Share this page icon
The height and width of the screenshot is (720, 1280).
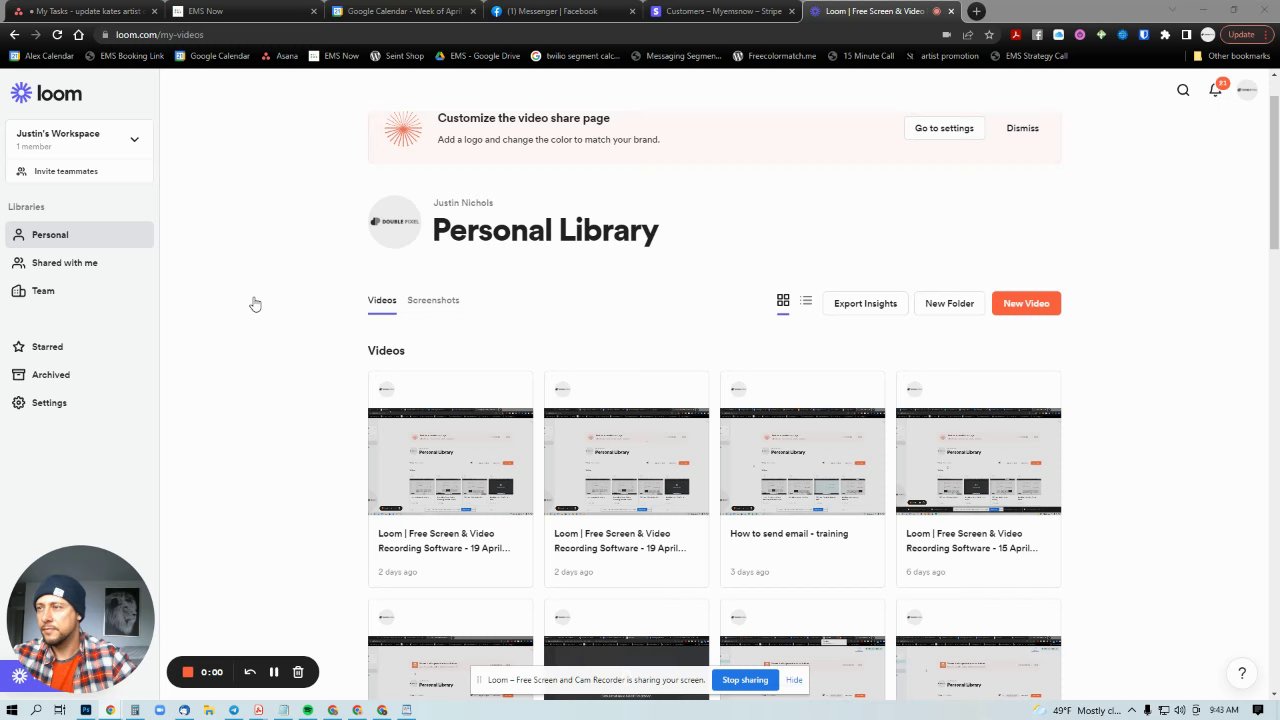point(968,34)
